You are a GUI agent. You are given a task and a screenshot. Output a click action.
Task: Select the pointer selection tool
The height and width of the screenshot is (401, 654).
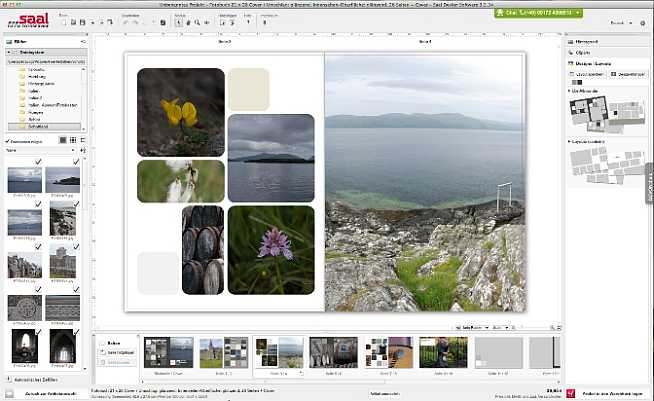(179, 23)
